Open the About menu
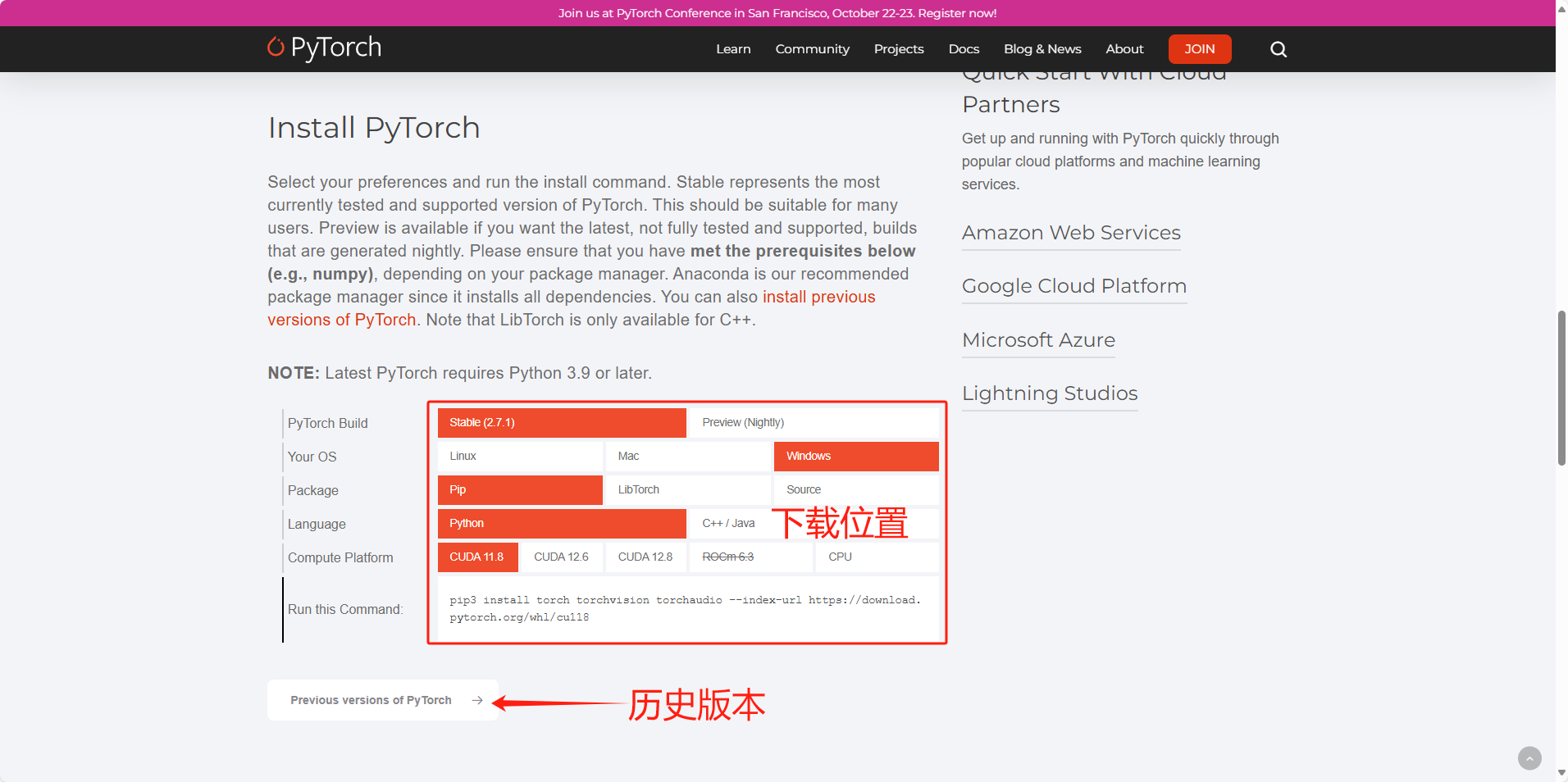This screenshot has width=1568, height=782. 1124,49
